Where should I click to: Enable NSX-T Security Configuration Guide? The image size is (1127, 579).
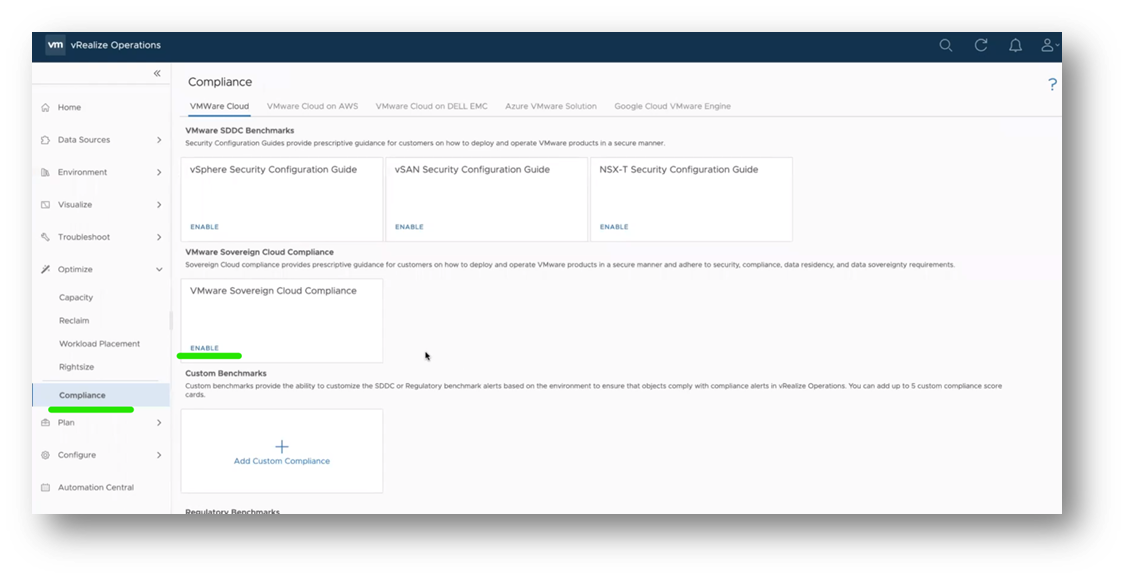click(x=614, y=226)
